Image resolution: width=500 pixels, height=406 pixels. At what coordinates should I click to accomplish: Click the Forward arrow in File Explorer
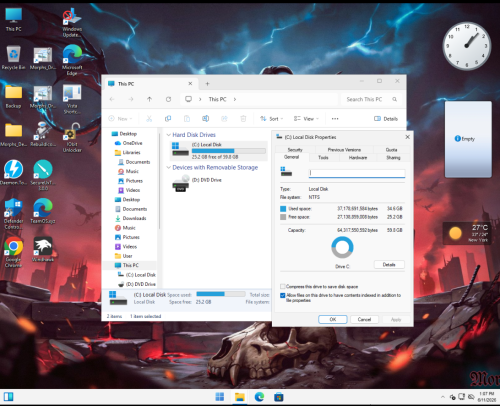click(x=131, y=99)
